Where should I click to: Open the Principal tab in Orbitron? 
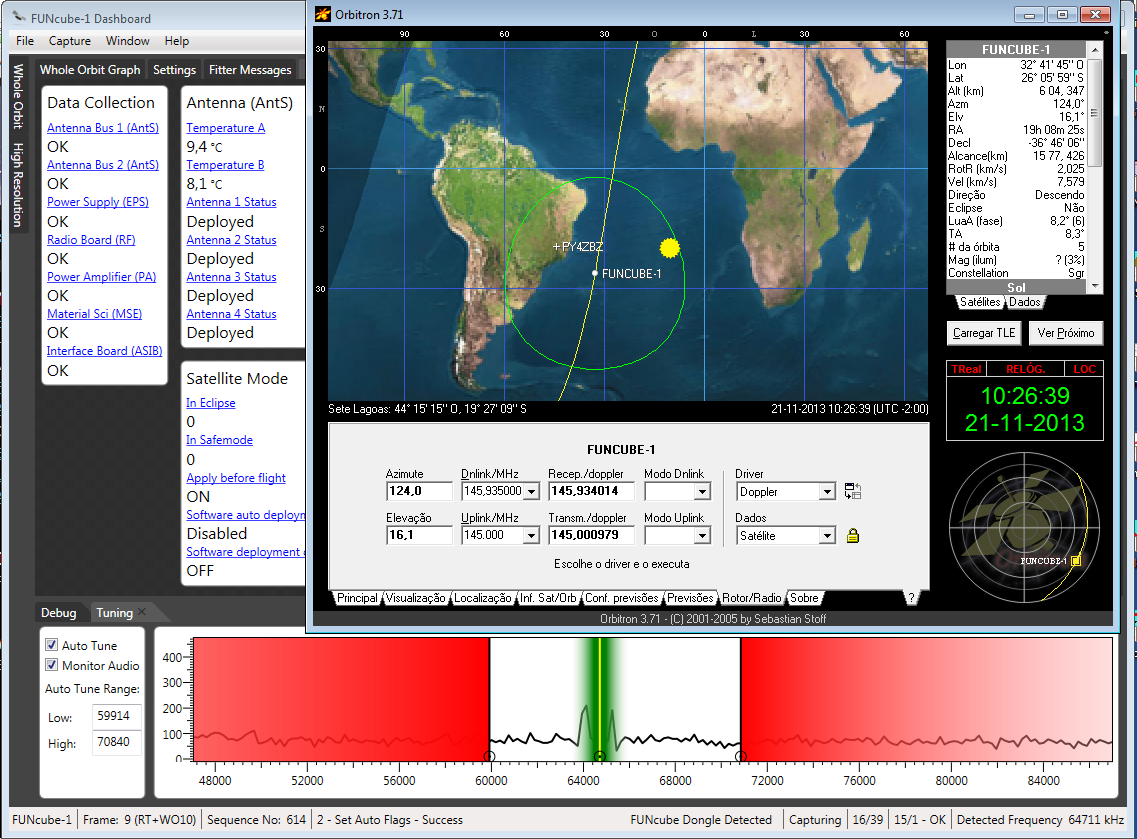[357, 598]
